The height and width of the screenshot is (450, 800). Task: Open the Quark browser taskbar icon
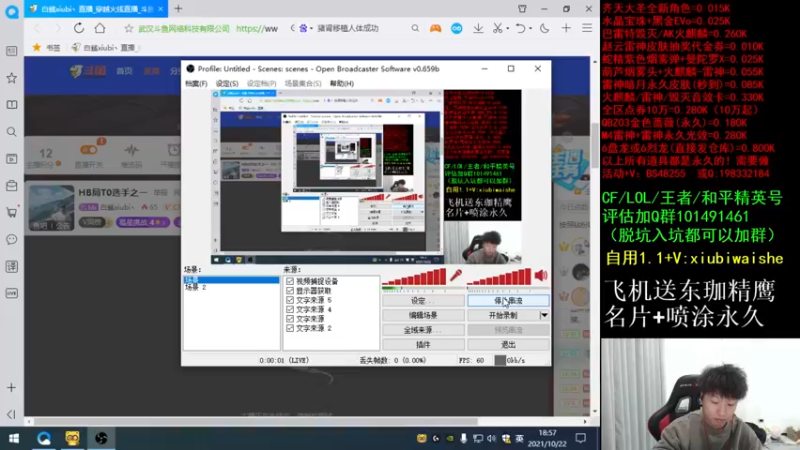[x=44, y=438]
